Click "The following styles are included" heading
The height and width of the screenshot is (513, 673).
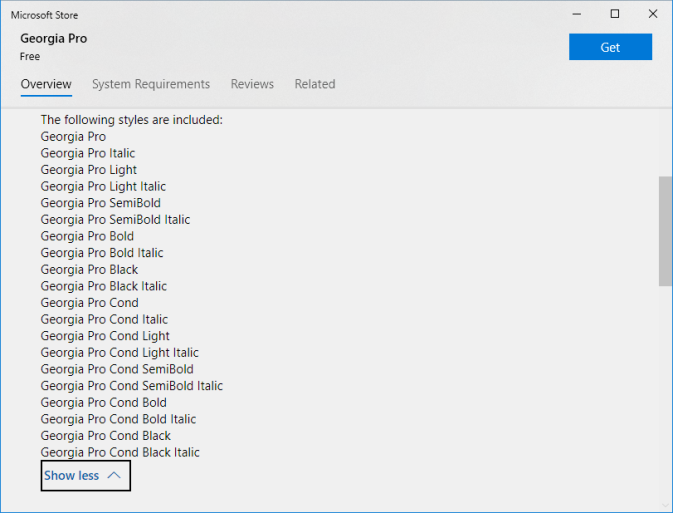[x=131, y=120]
